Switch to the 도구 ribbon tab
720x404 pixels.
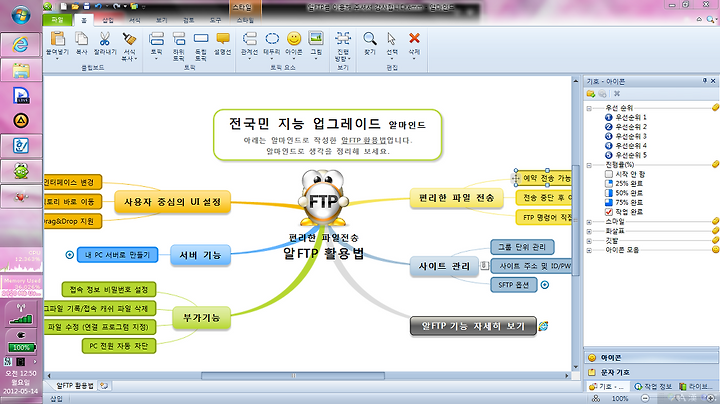coord(215,20)
